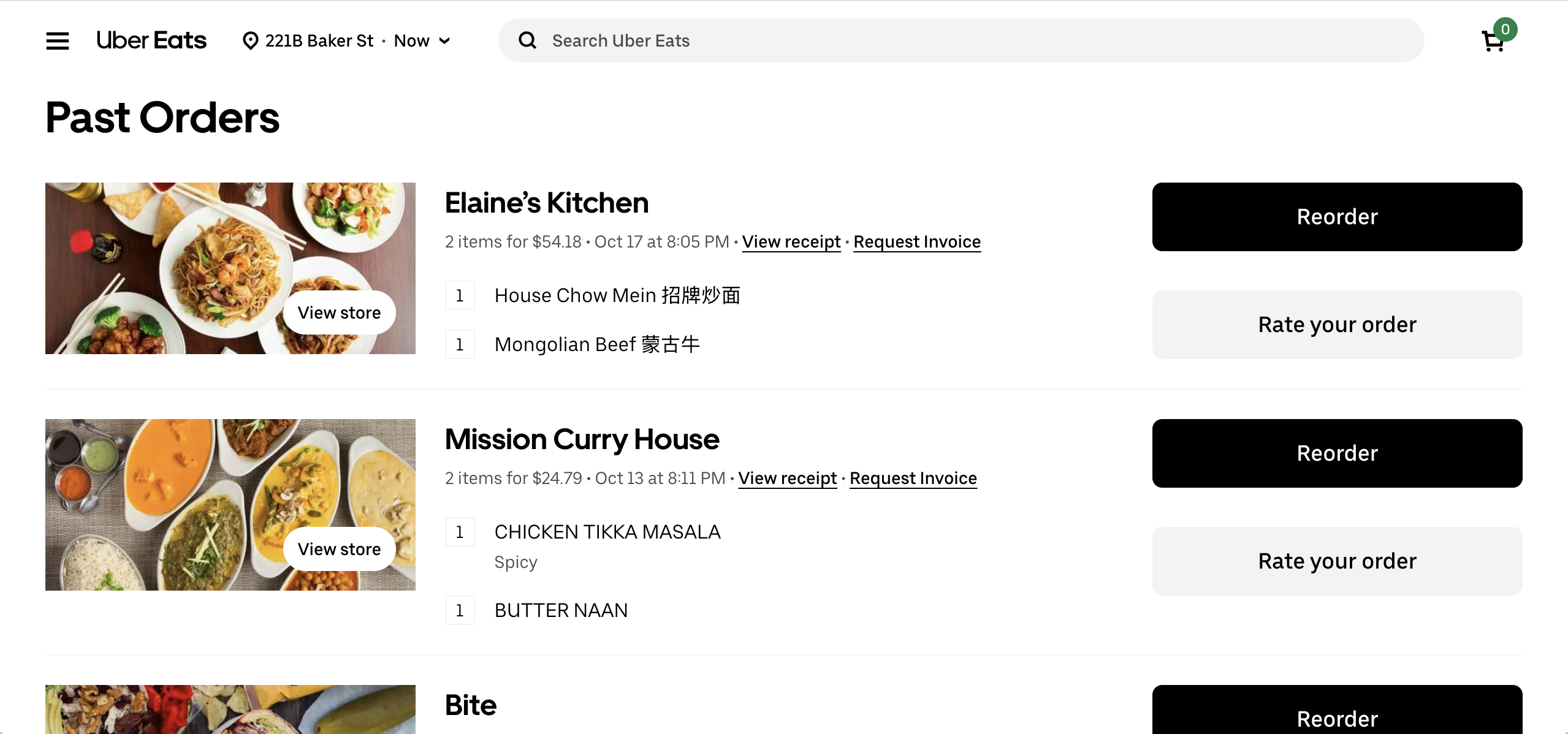The height and width of the screenshot is (734, 1568).
Task: Expand the delivery time Now dropdown
Action: coord(422,41)
